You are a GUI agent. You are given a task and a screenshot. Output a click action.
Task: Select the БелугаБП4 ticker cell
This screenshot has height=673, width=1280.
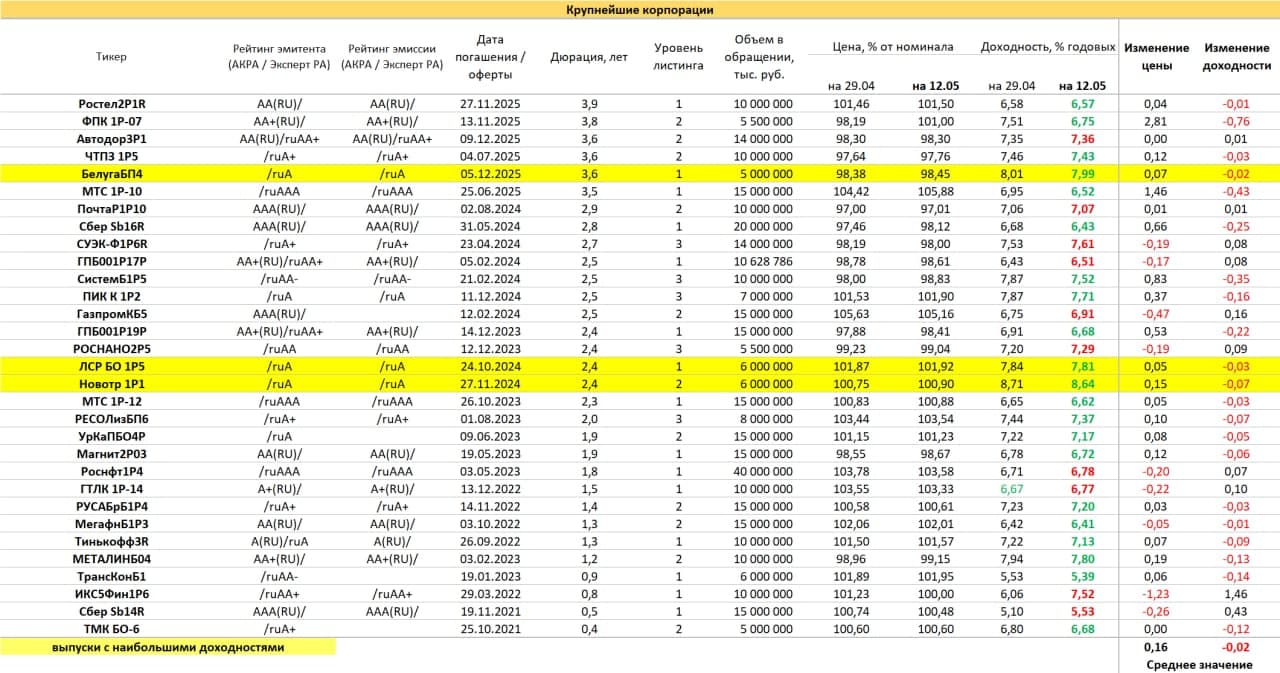point(112,173)
